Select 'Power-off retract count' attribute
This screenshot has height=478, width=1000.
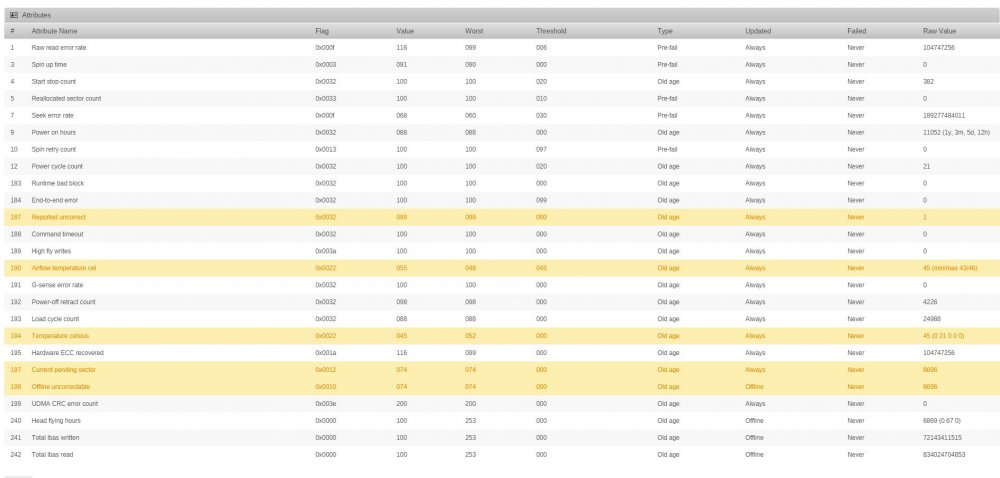pyautogui.click(x=63, y=301)
